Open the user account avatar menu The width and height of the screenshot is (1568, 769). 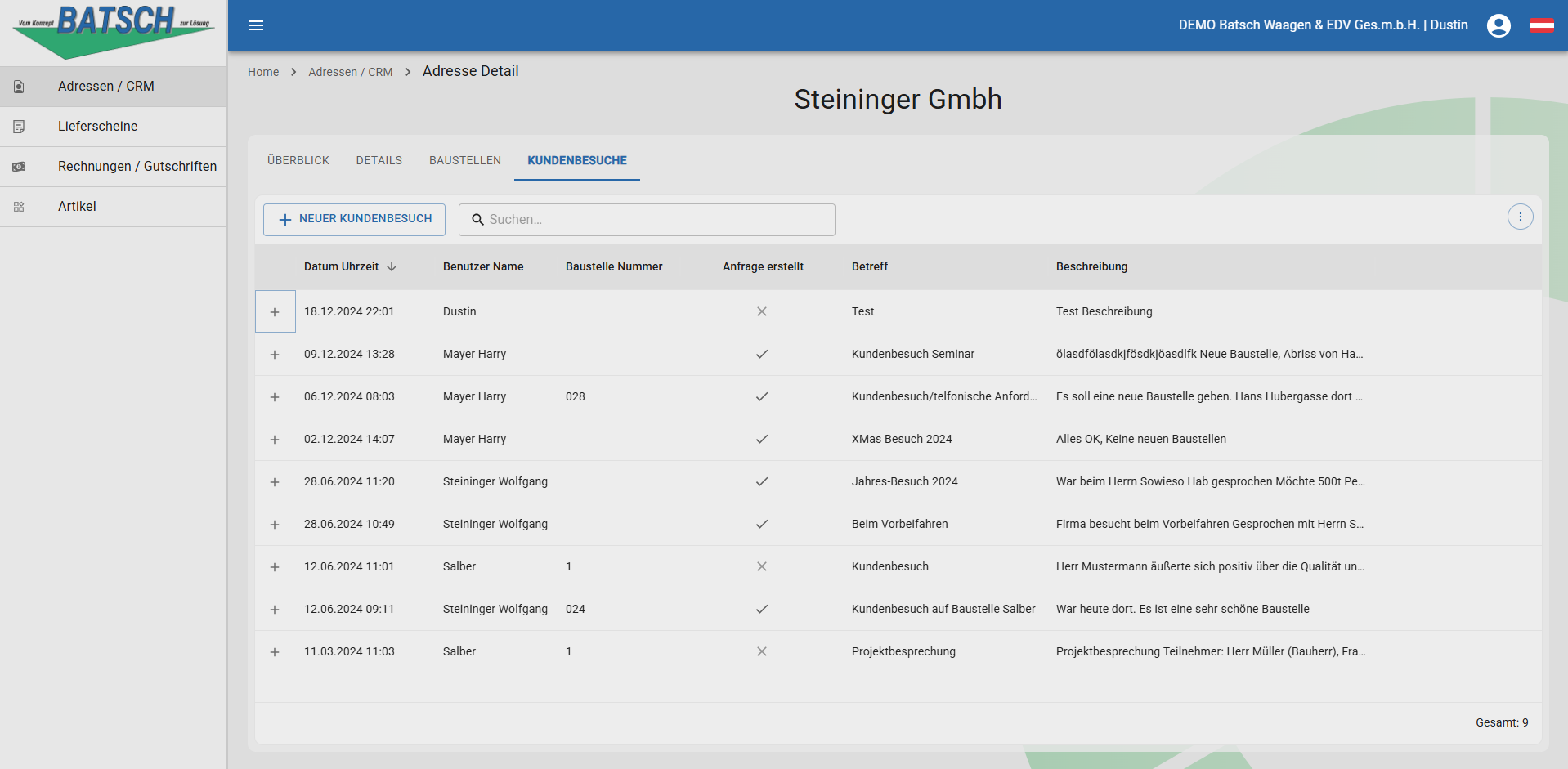point(1499,25)
